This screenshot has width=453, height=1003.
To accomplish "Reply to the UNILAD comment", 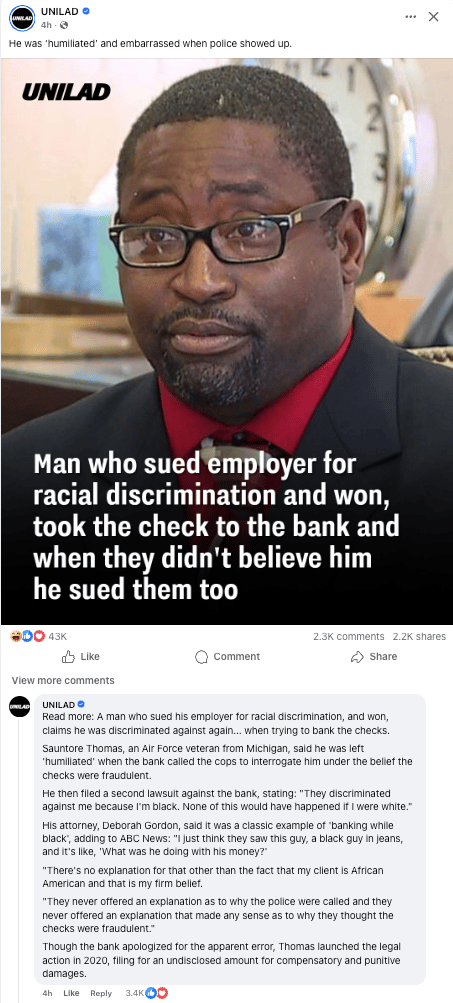I will pos(101,993).
